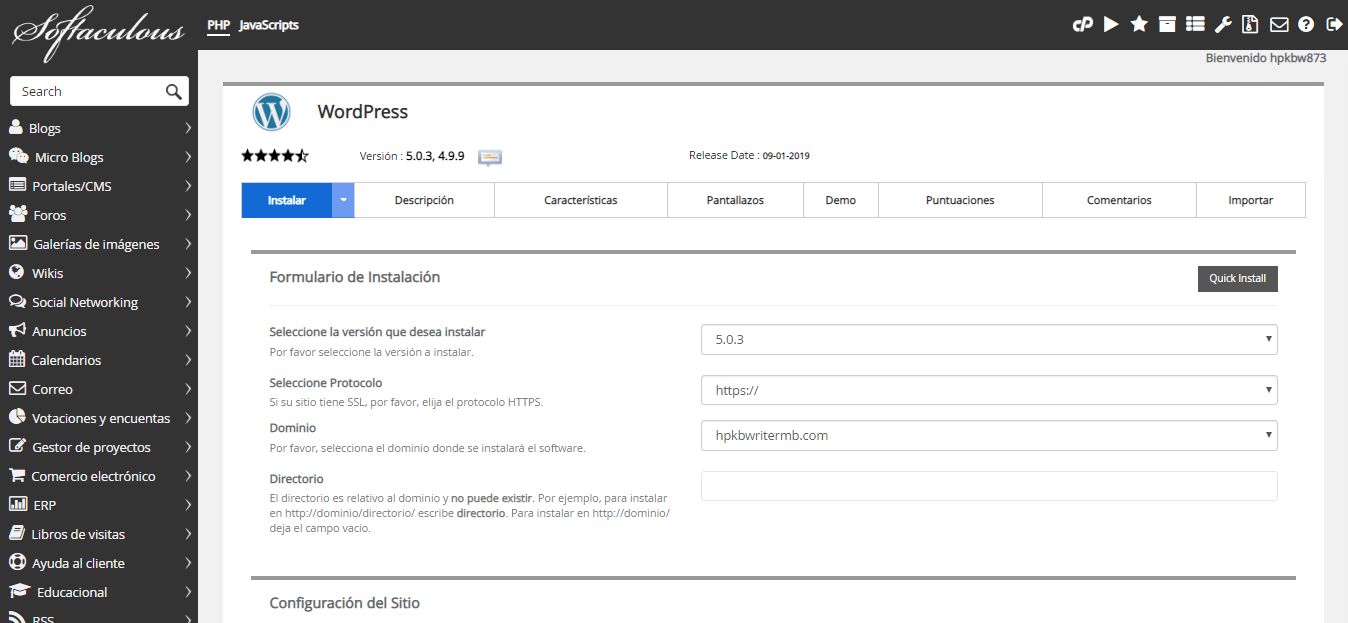Switch to the Comentarios tab
The image size is (1348, 623).
(x=1119, y=200)
